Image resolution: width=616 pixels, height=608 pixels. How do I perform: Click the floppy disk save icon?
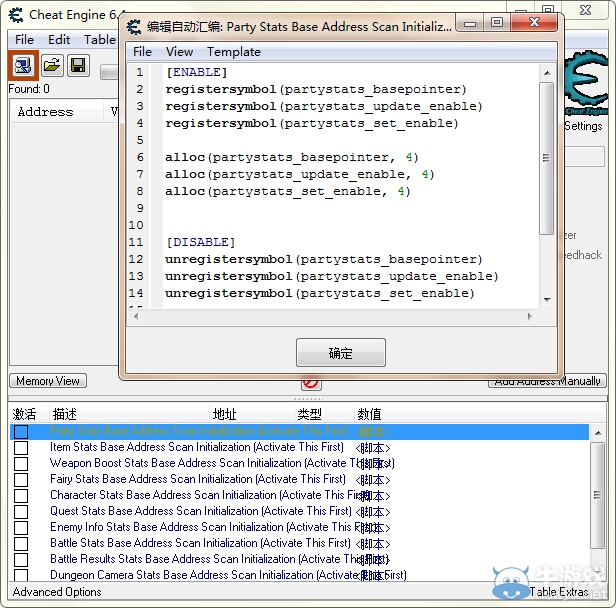pyautogui.click(x=78, y=66)
